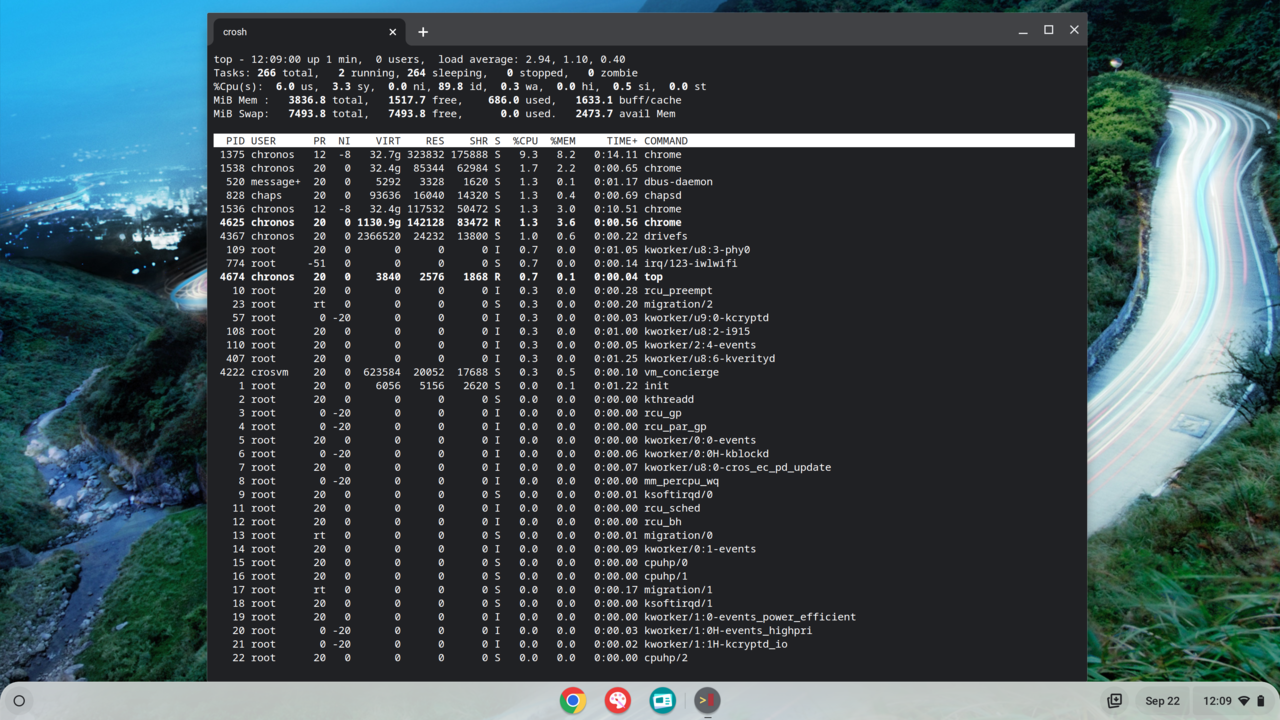Screen dimensions: 1280x720
Task: Click the kworker/u8:3-phy0 command
Action: click(x=697, y=250)
